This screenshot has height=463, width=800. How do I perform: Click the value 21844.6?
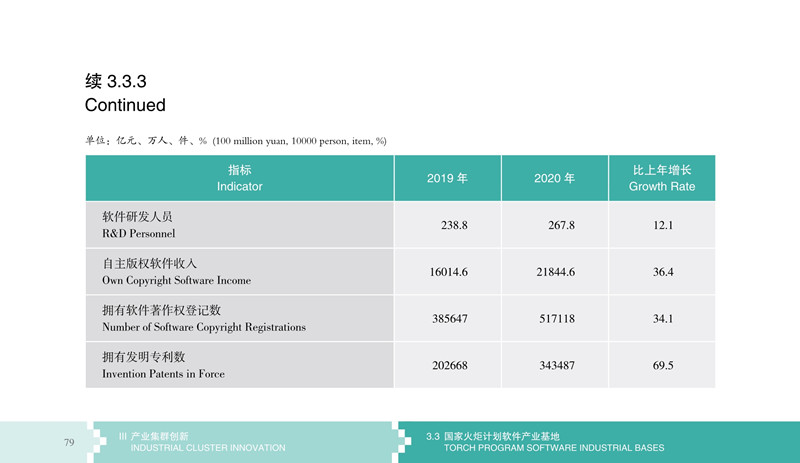tap(556, 272)
